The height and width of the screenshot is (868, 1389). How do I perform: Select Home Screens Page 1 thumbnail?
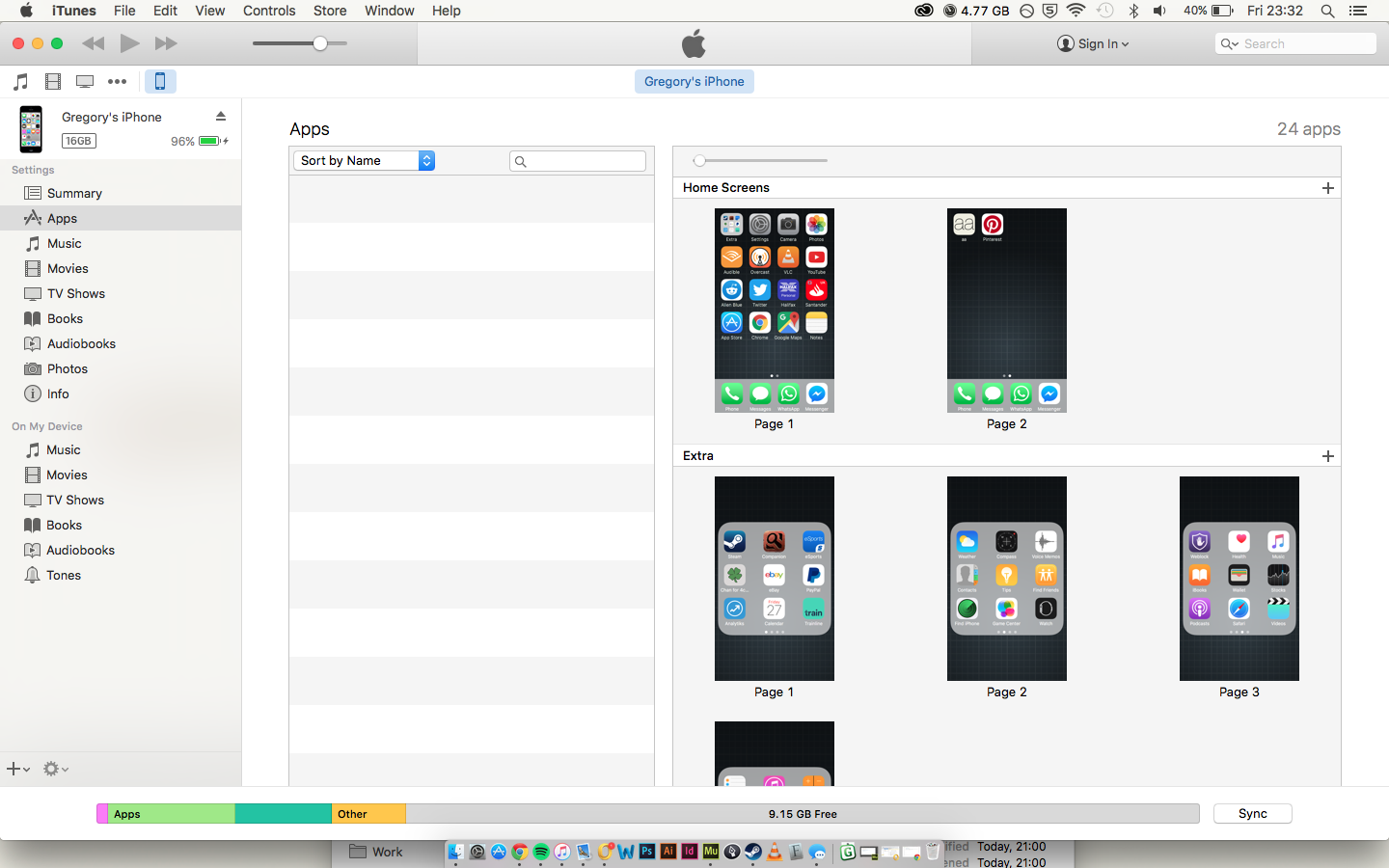pos(775,311)
